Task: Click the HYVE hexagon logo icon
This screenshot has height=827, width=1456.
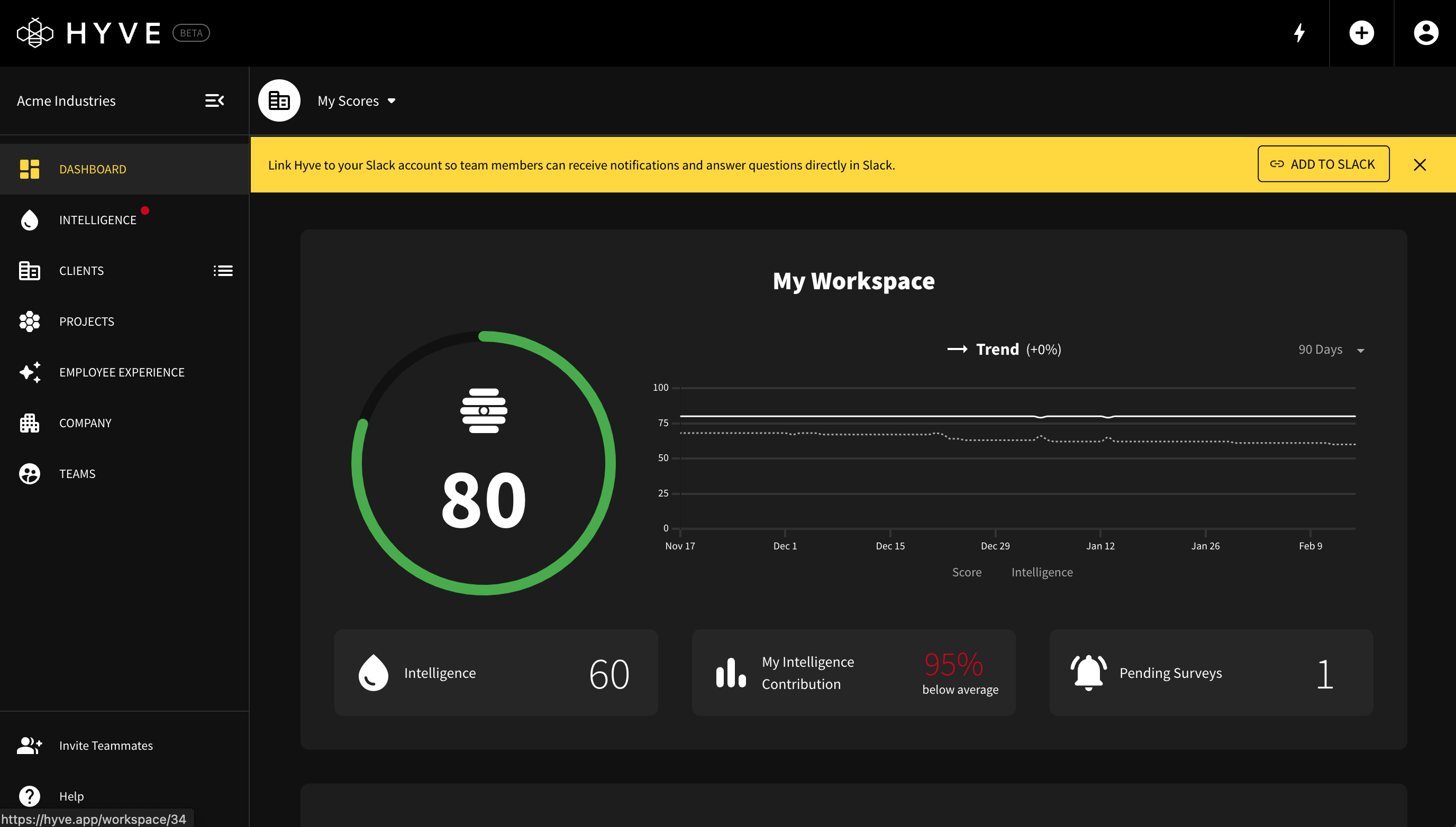Action: (35, 33)
